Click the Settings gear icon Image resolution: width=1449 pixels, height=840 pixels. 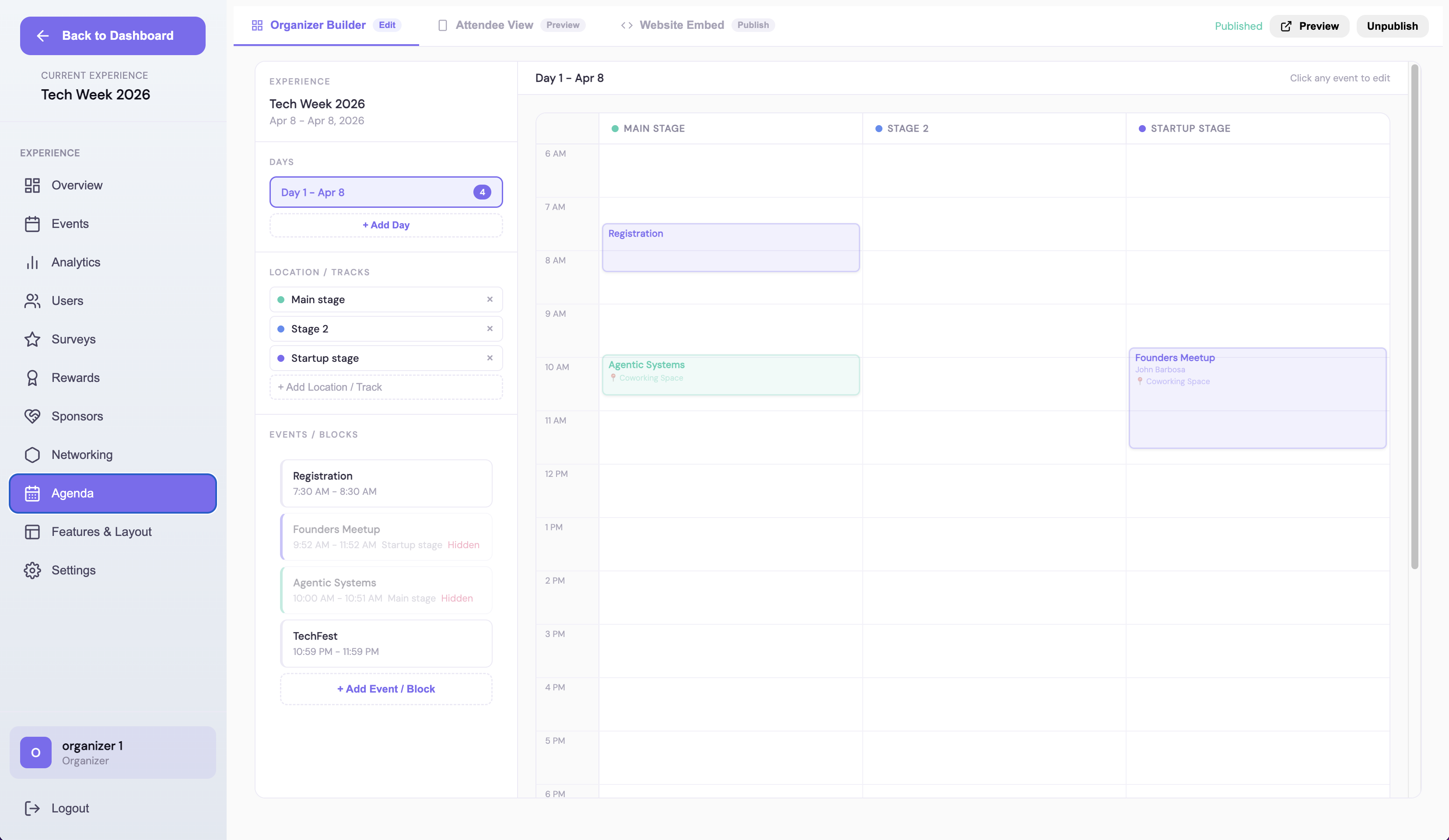32,570
